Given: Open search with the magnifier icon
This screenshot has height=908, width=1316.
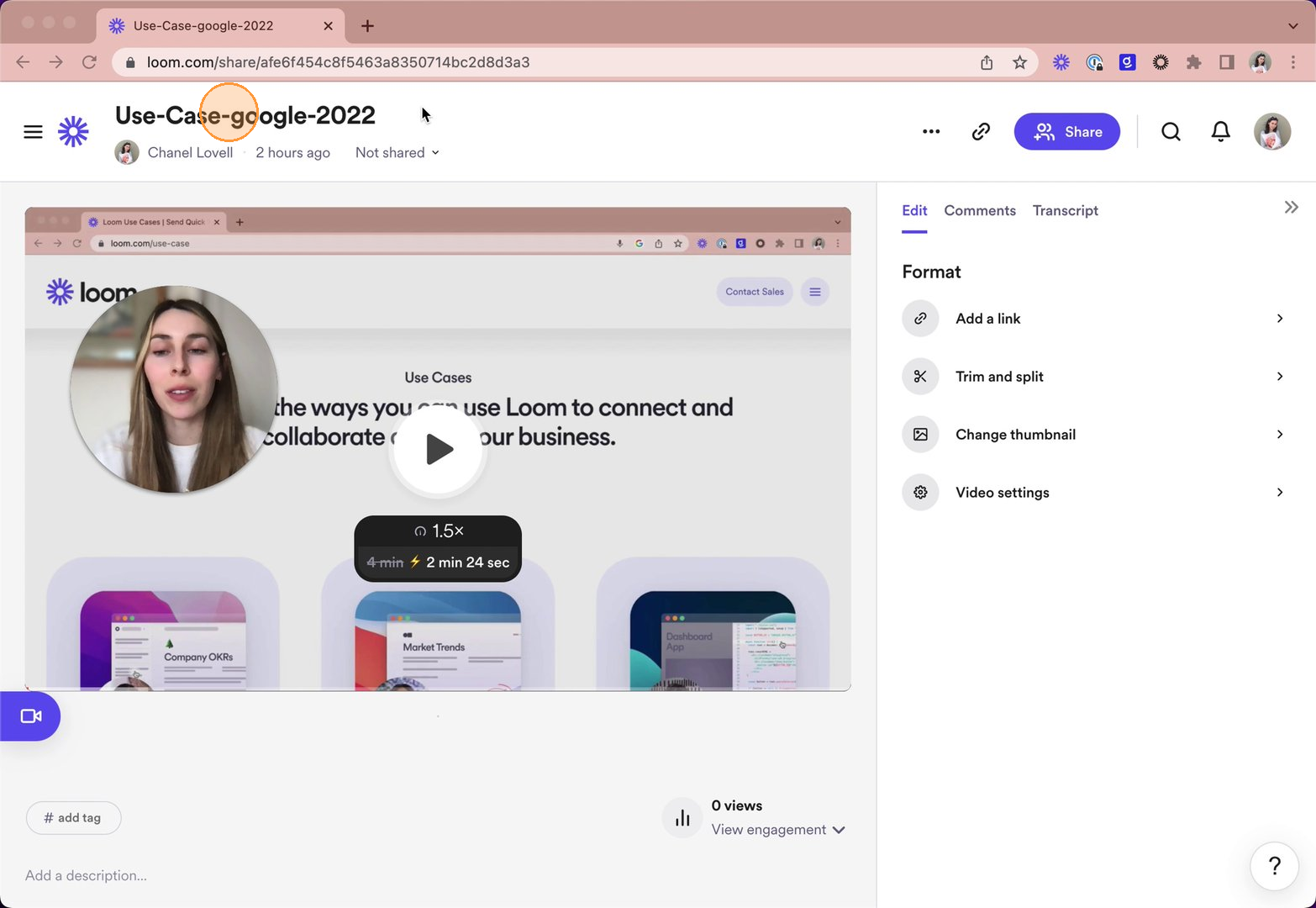Looking at the screenshot, I should pos(1171,131).
